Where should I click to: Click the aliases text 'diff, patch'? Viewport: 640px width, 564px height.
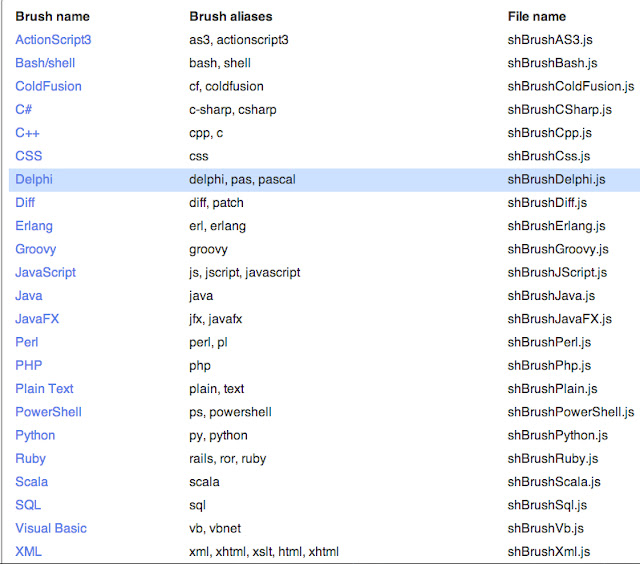point(216,203)
